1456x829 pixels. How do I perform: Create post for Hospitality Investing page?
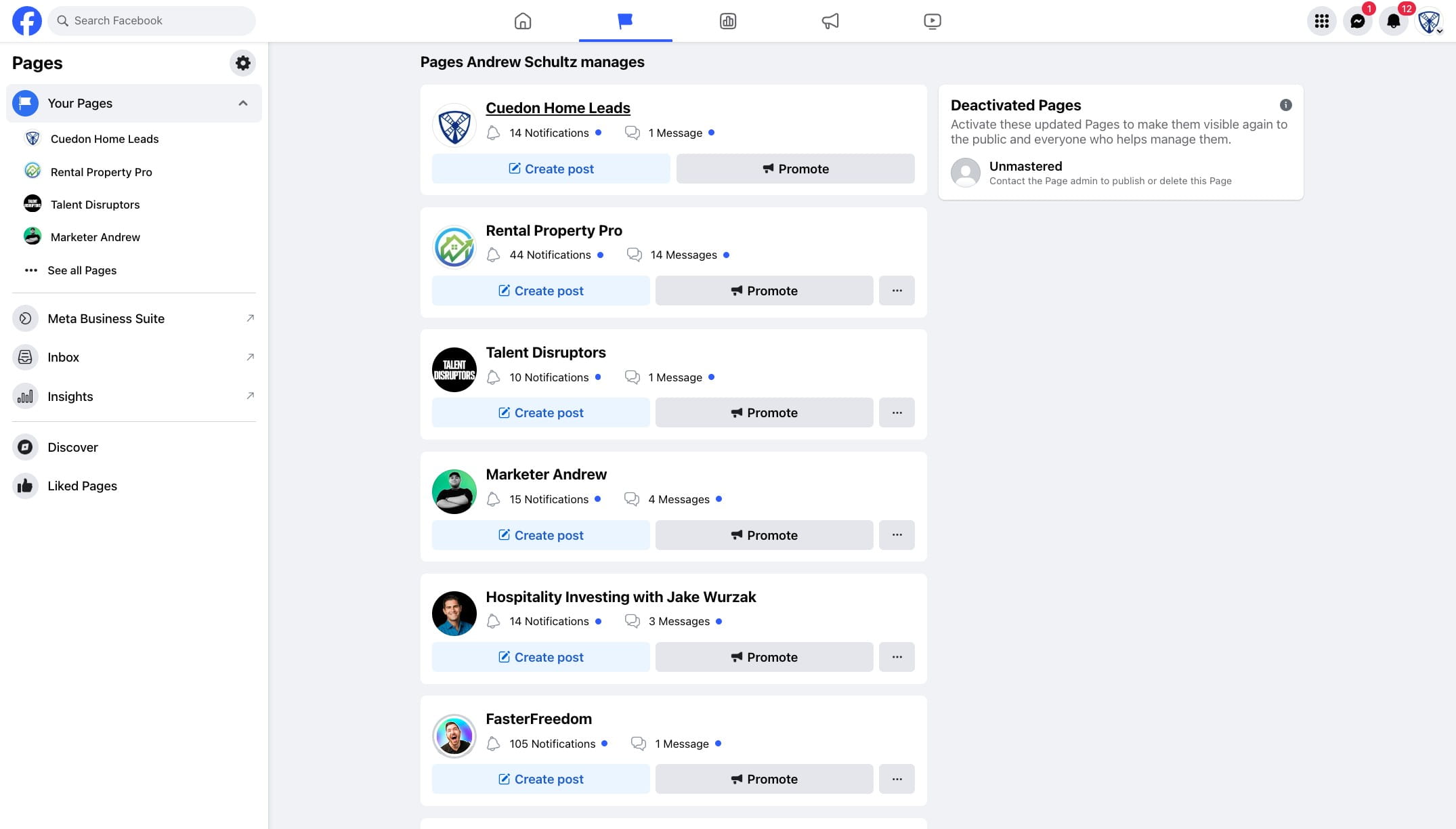tap(541, 657)
